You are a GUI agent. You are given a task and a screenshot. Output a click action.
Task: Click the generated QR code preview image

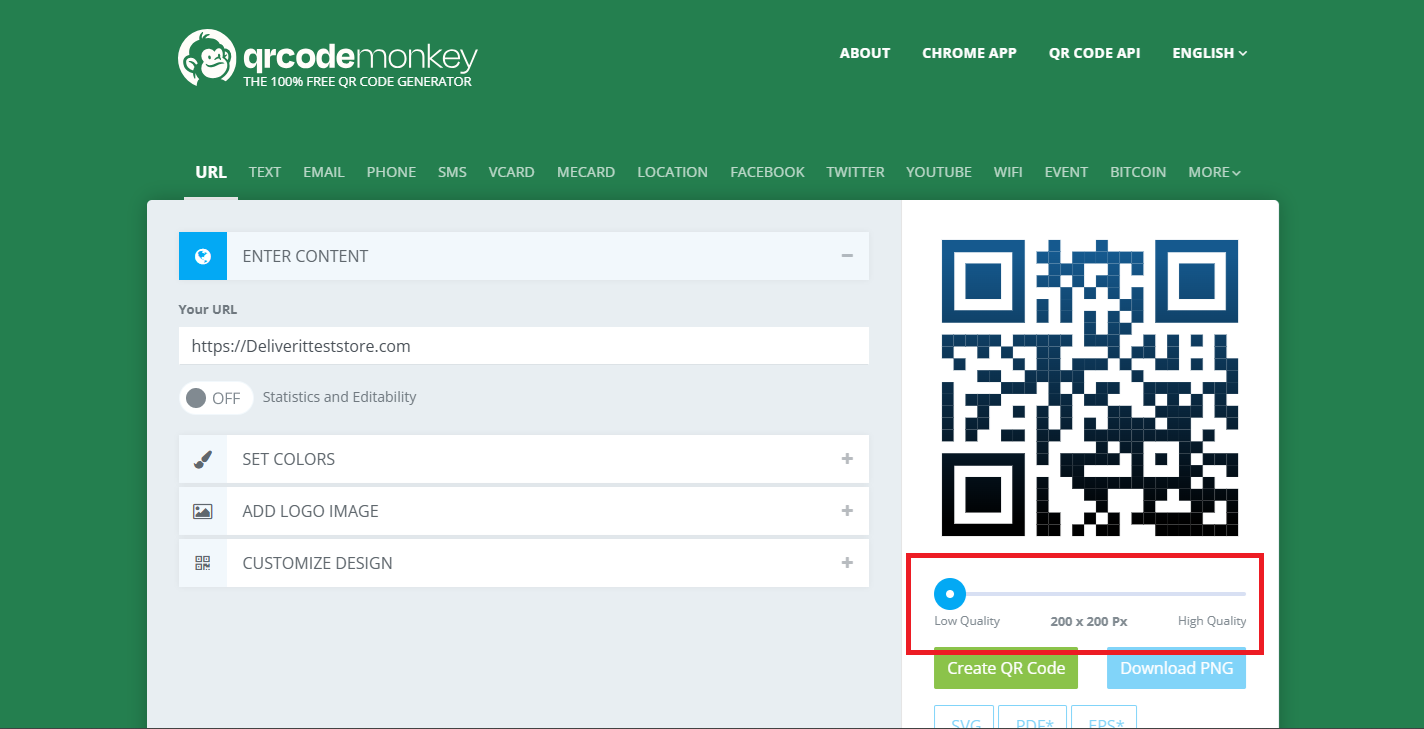1090,388
